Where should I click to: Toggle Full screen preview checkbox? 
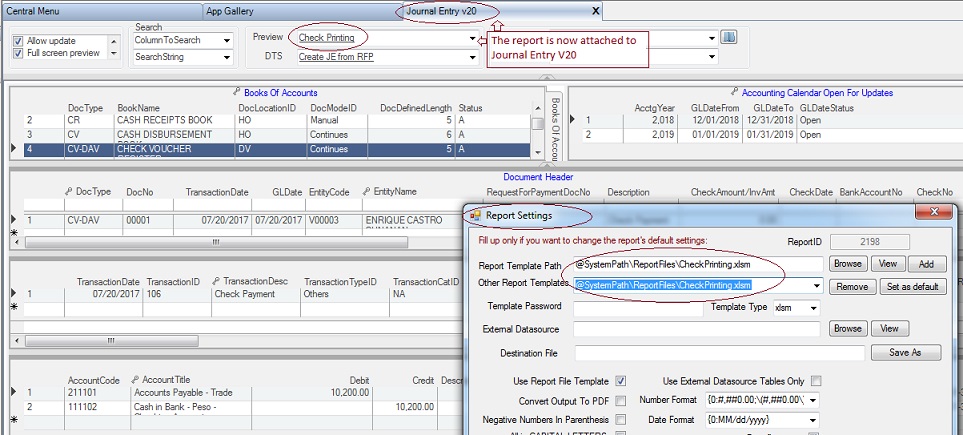[18, 53]
